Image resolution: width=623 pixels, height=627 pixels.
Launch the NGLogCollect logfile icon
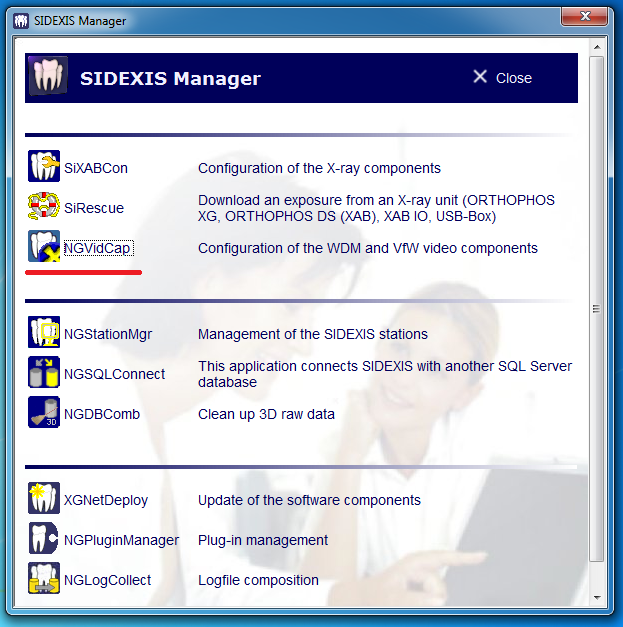(x=44, y=578)
